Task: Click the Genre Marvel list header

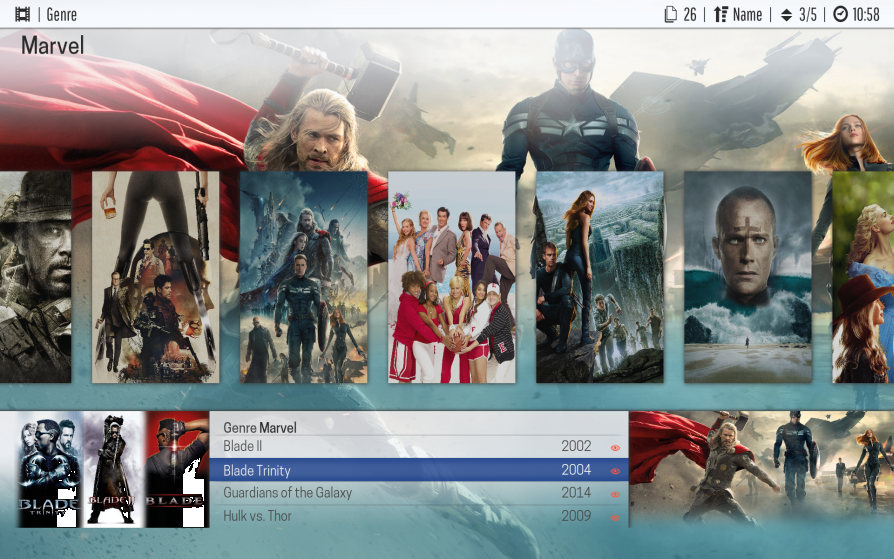Action: click(260, 427)
